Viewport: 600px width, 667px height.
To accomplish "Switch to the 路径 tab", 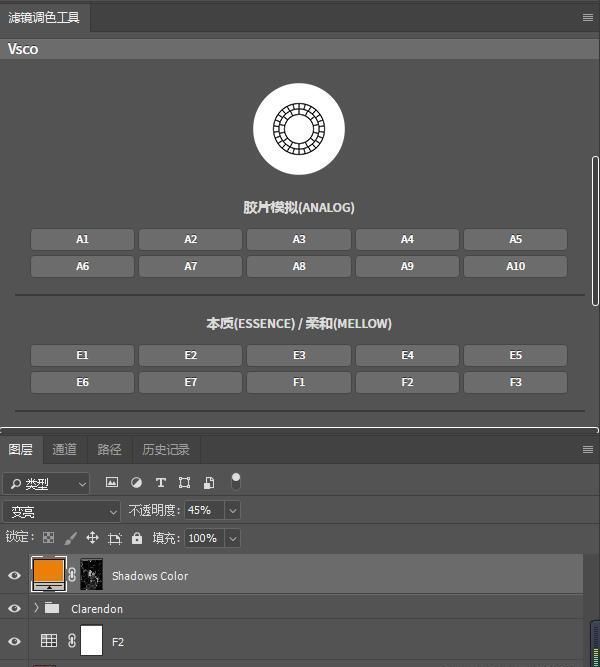I will 109,450.
